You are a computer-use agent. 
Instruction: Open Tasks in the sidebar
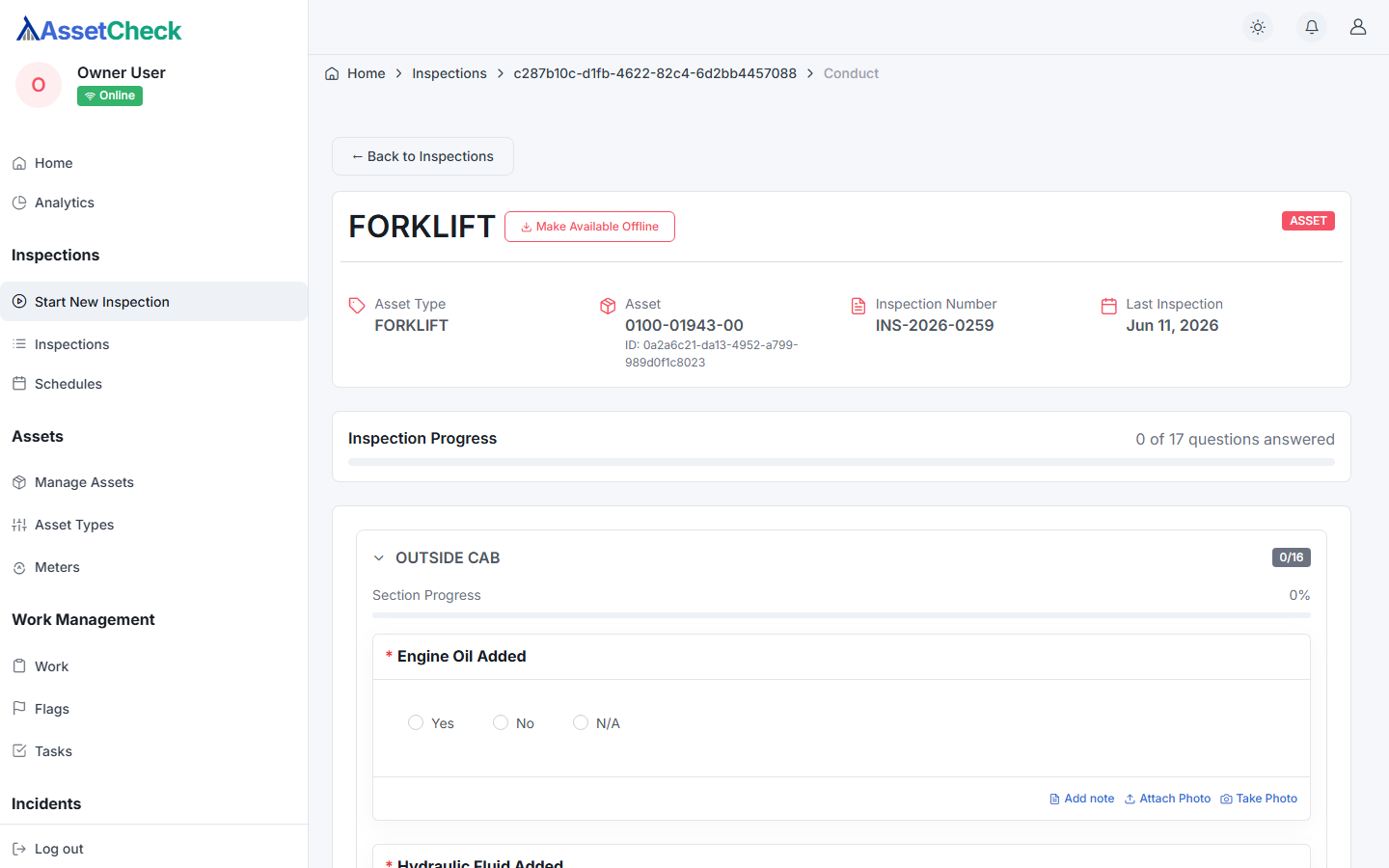(x=154, y=751)
